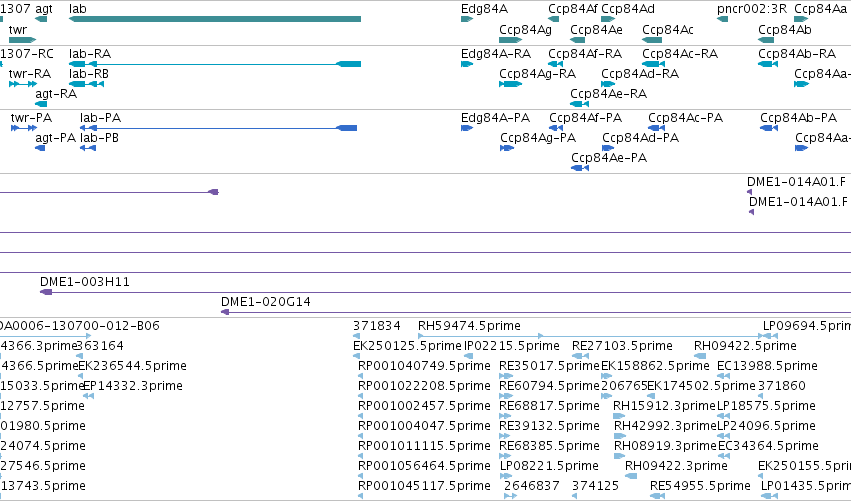Click the RE27103.5prime EST arrow
This screenshot has height=501, width=851.
pyautogui.click(x=581, y=356)
